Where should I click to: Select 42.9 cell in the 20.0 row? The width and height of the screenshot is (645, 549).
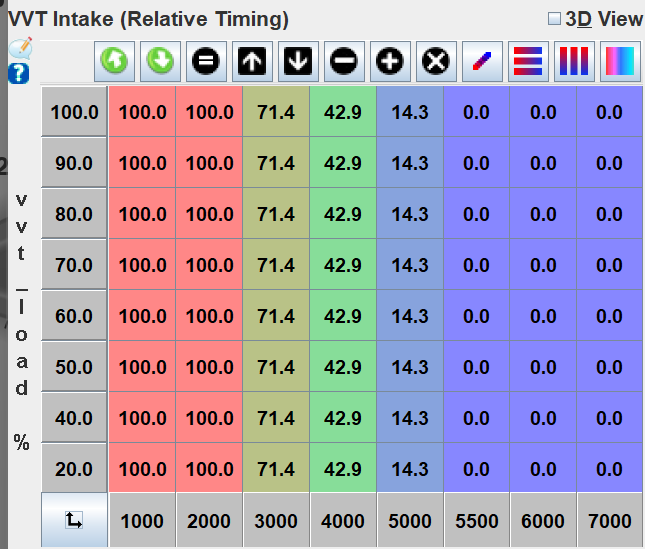coord(343,469)
